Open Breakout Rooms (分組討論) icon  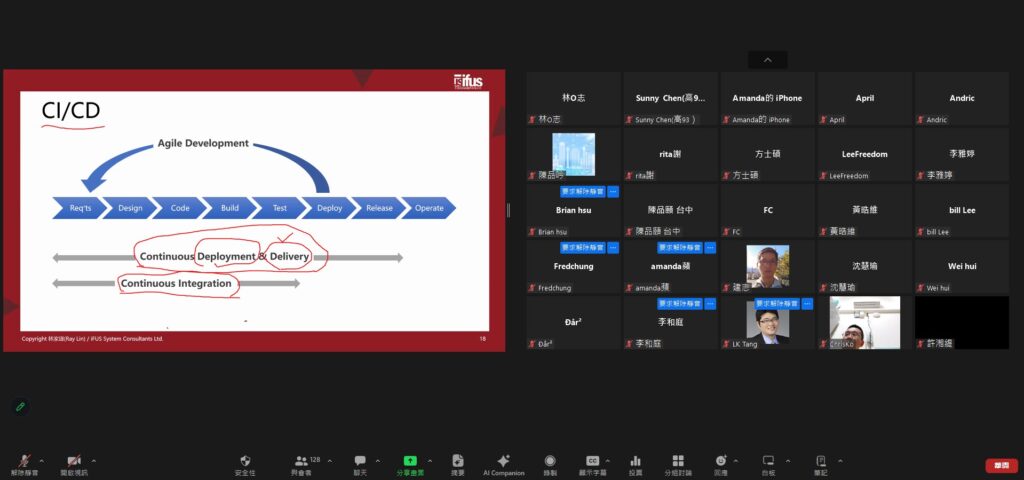tap(677, 461)
